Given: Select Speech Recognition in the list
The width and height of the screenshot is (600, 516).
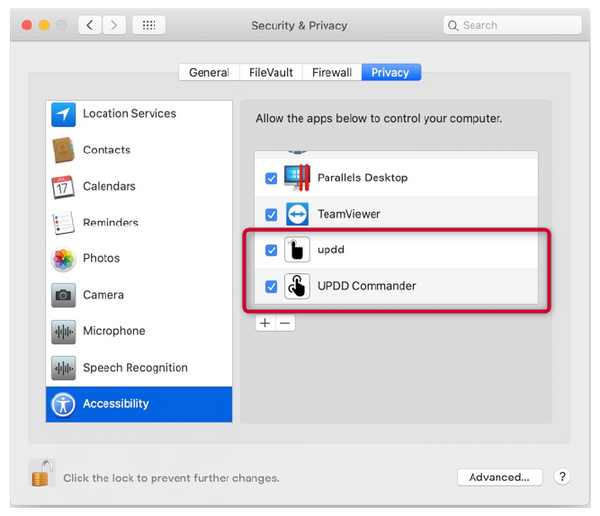Looking at the screenshot, I should [139, 368].
